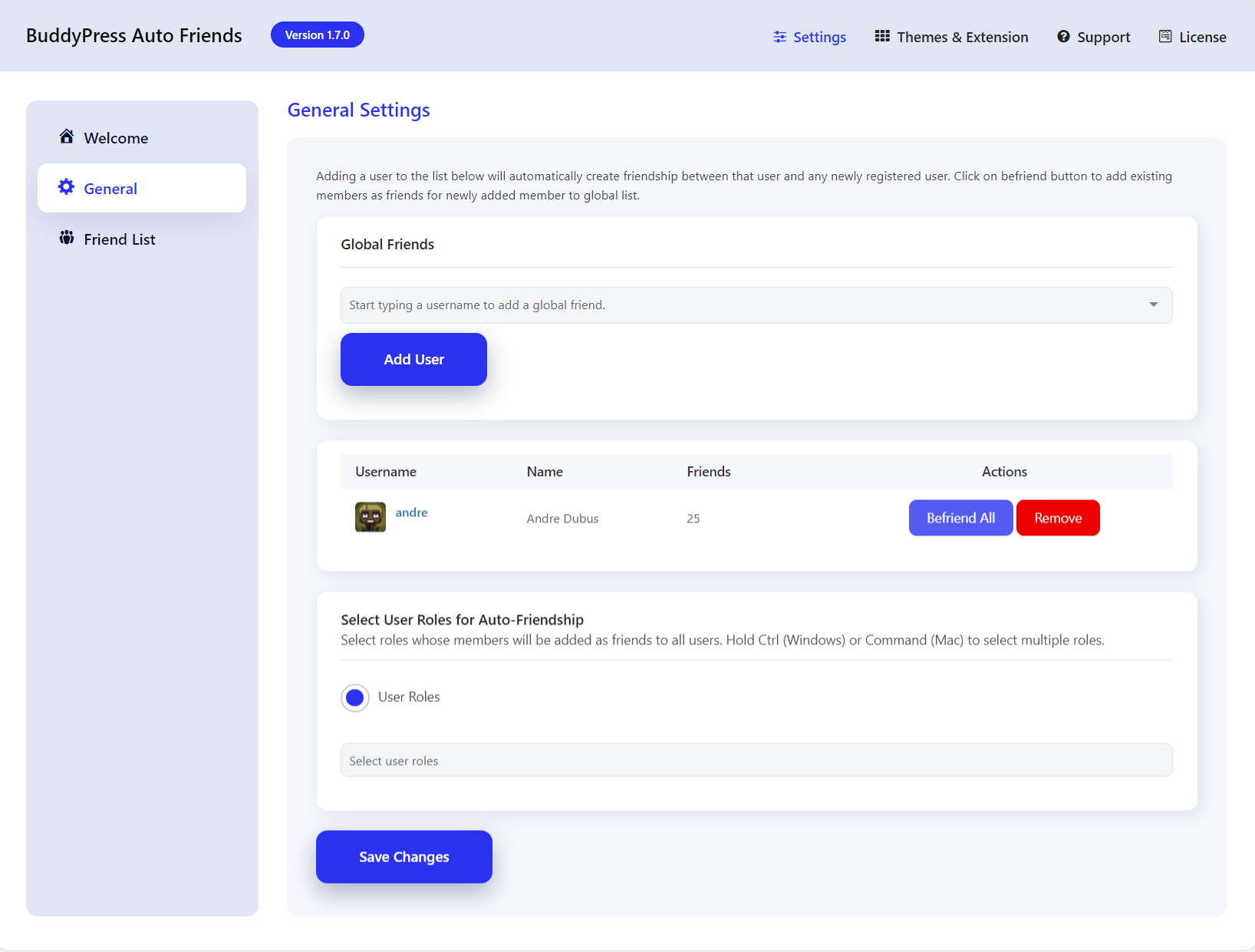Click the Settings sliders icon in header
Image resolution: width=1255 pixels, height=952 pixels.
point(779,37)
